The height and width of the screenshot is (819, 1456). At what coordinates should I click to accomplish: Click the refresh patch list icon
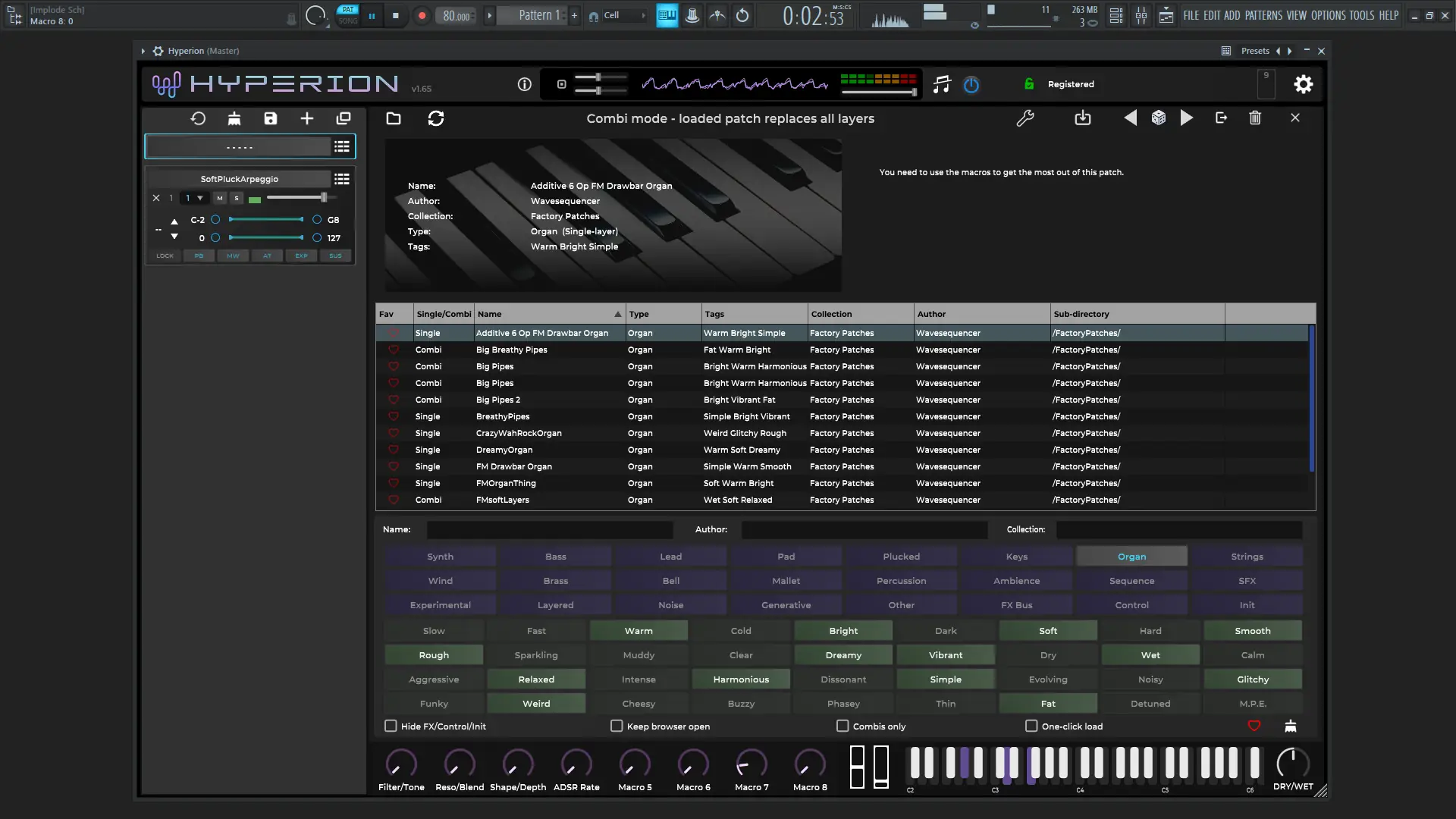click(x=436, y=118)
